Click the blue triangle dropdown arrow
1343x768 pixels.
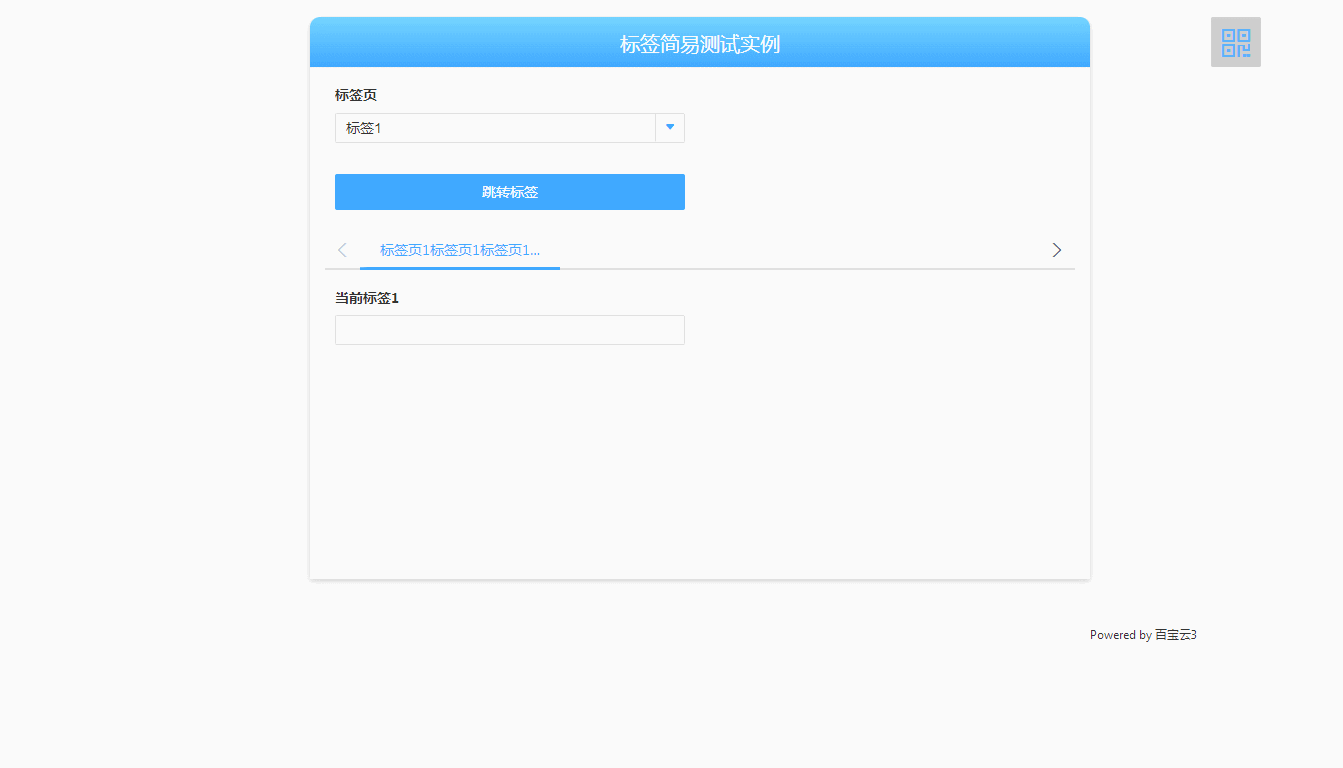coord(670,127)
